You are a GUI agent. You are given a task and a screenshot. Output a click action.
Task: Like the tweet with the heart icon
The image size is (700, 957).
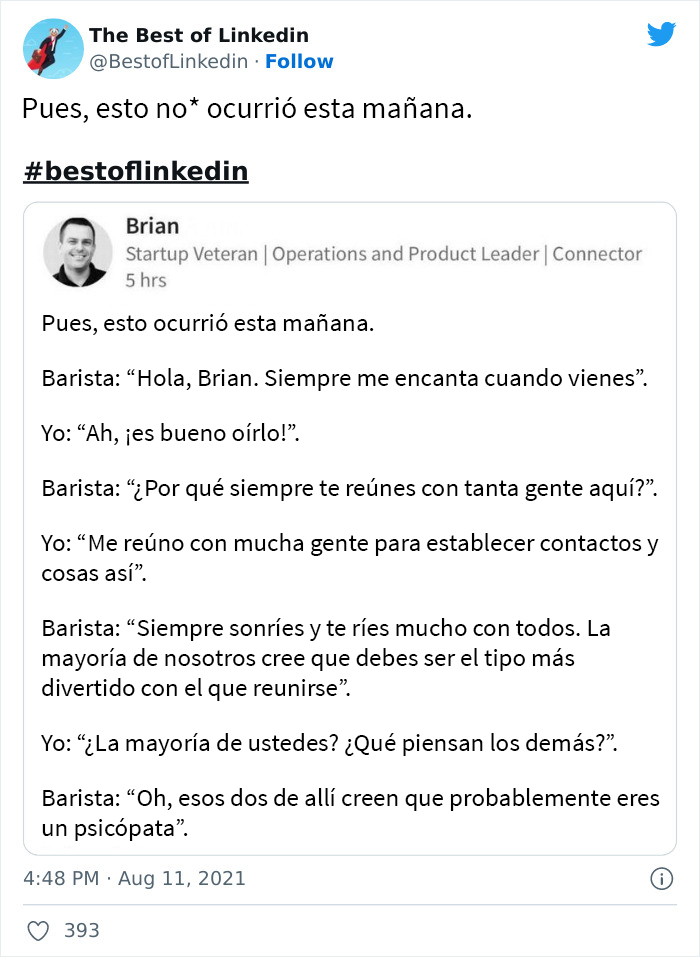point(38,928)
